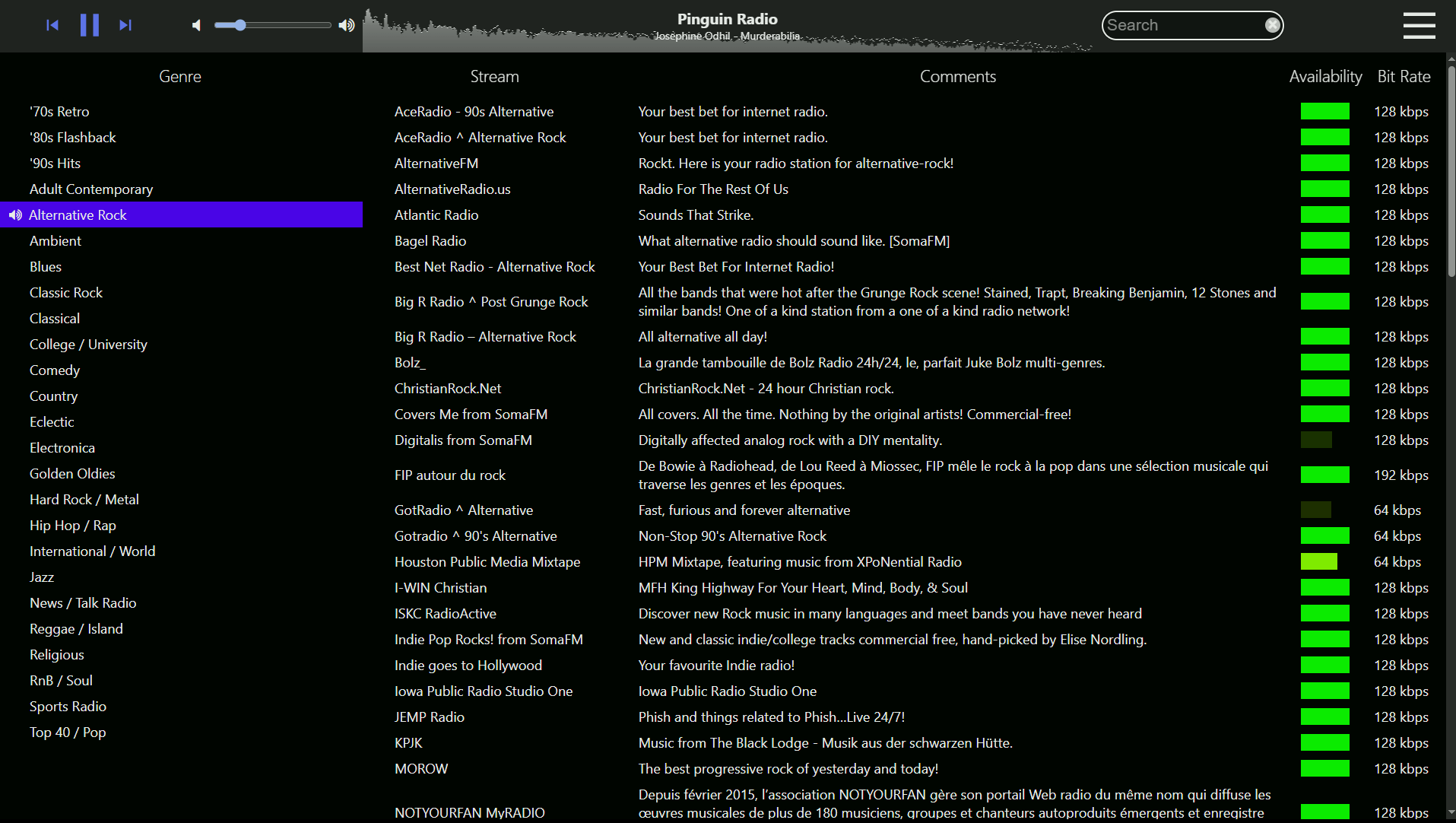
Task: Set volume to maximum with the loud speaker icon
Action: point(346,24)
